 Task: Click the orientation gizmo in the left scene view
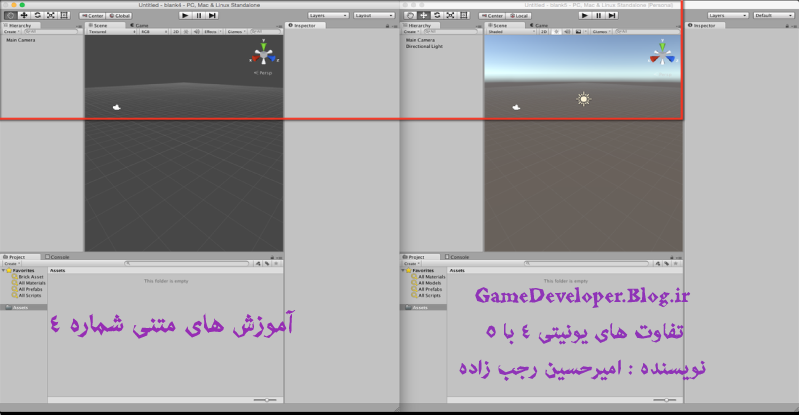tap(264, 54)
